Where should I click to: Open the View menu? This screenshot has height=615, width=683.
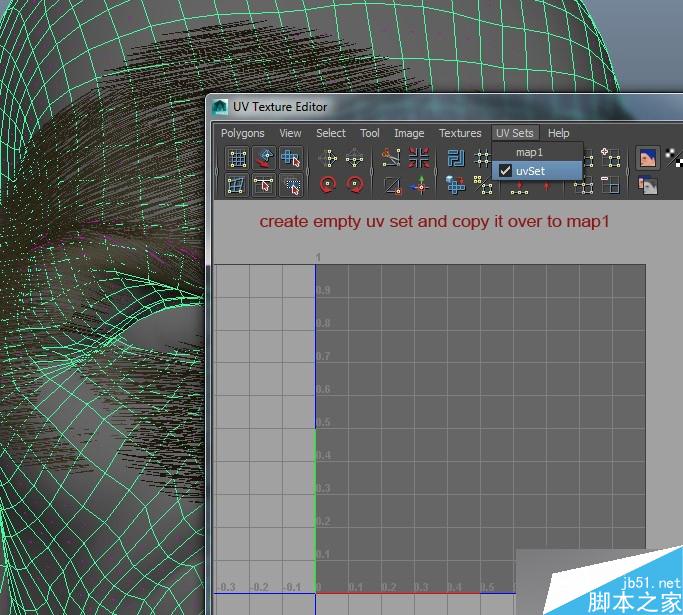pyautogui.click(x=290, y=133)
